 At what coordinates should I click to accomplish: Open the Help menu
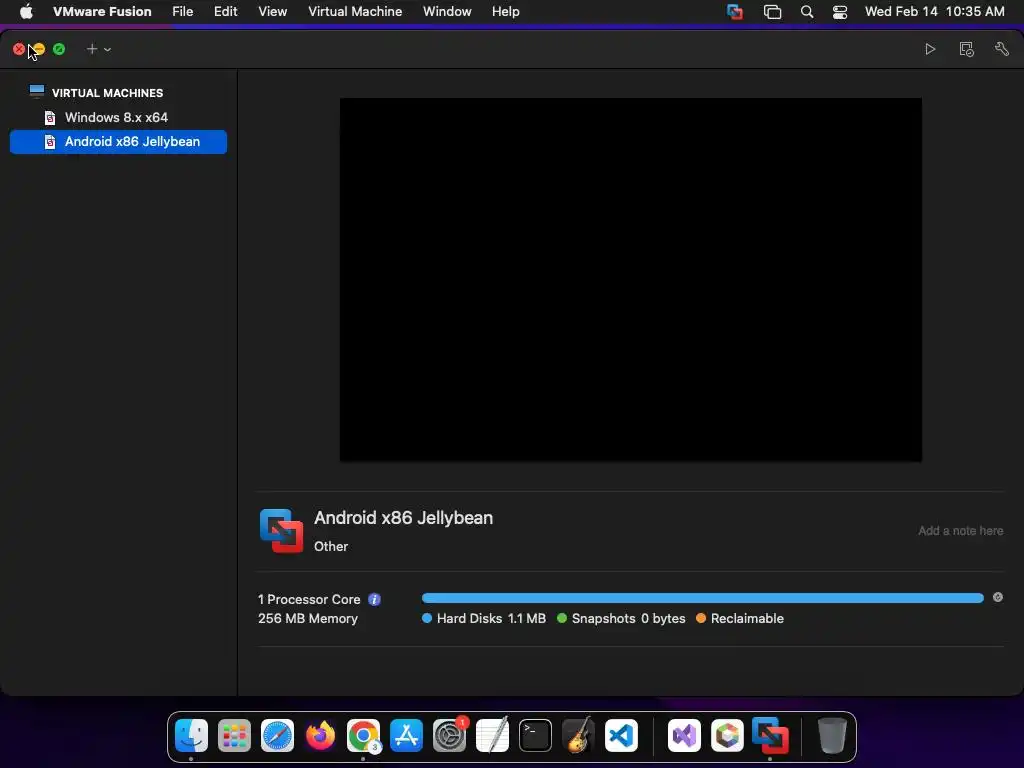(x=505, y=12)
